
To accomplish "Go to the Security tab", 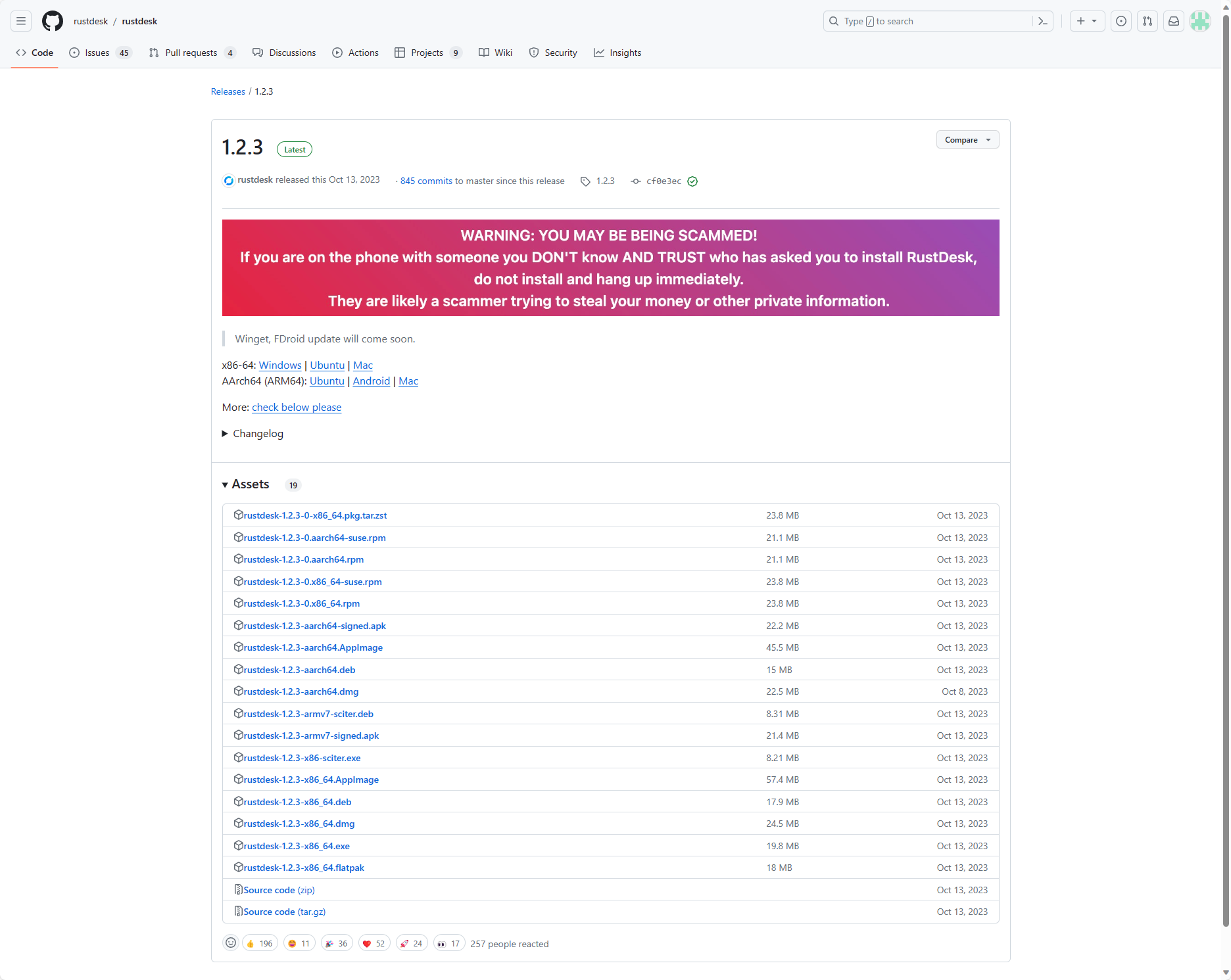I will click(553, 53).
